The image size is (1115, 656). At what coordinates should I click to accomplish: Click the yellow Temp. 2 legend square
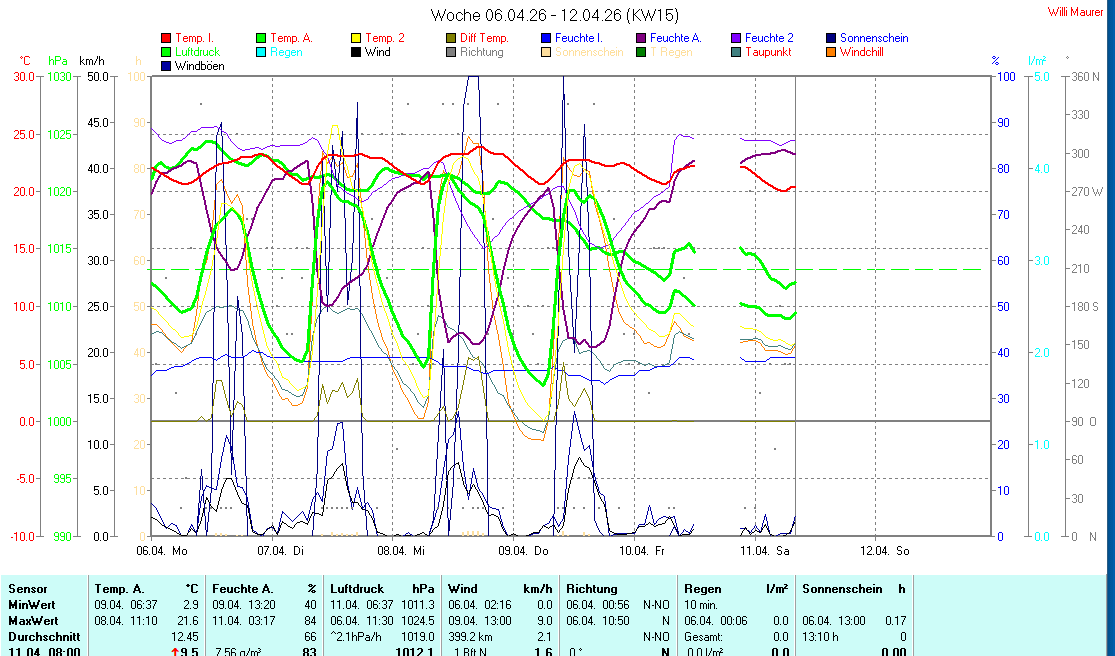(x=356, y=38)
